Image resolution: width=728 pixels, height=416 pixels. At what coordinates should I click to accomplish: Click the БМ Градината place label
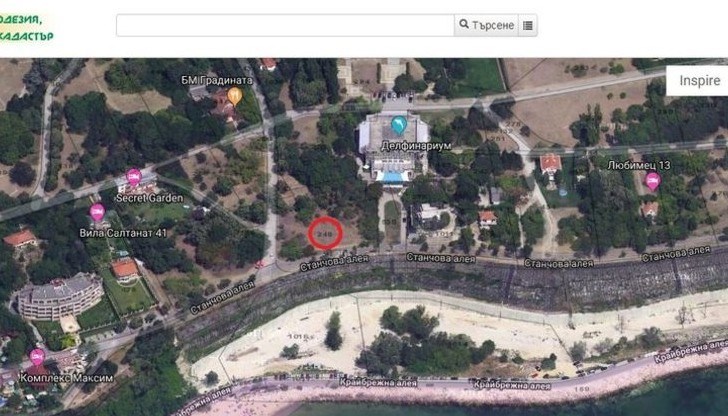217,80
